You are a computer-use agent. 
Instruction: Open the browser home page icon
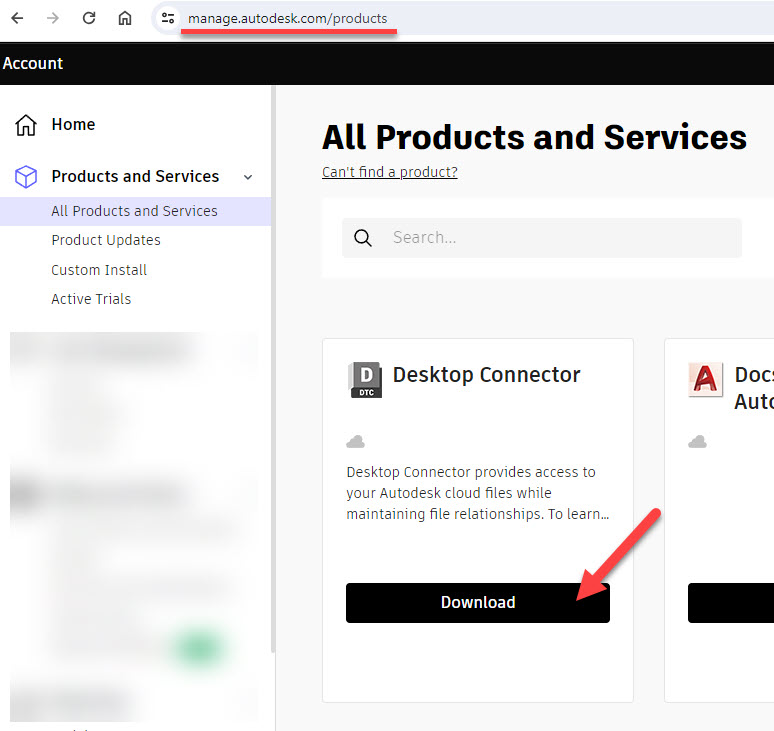coord(125,18)
